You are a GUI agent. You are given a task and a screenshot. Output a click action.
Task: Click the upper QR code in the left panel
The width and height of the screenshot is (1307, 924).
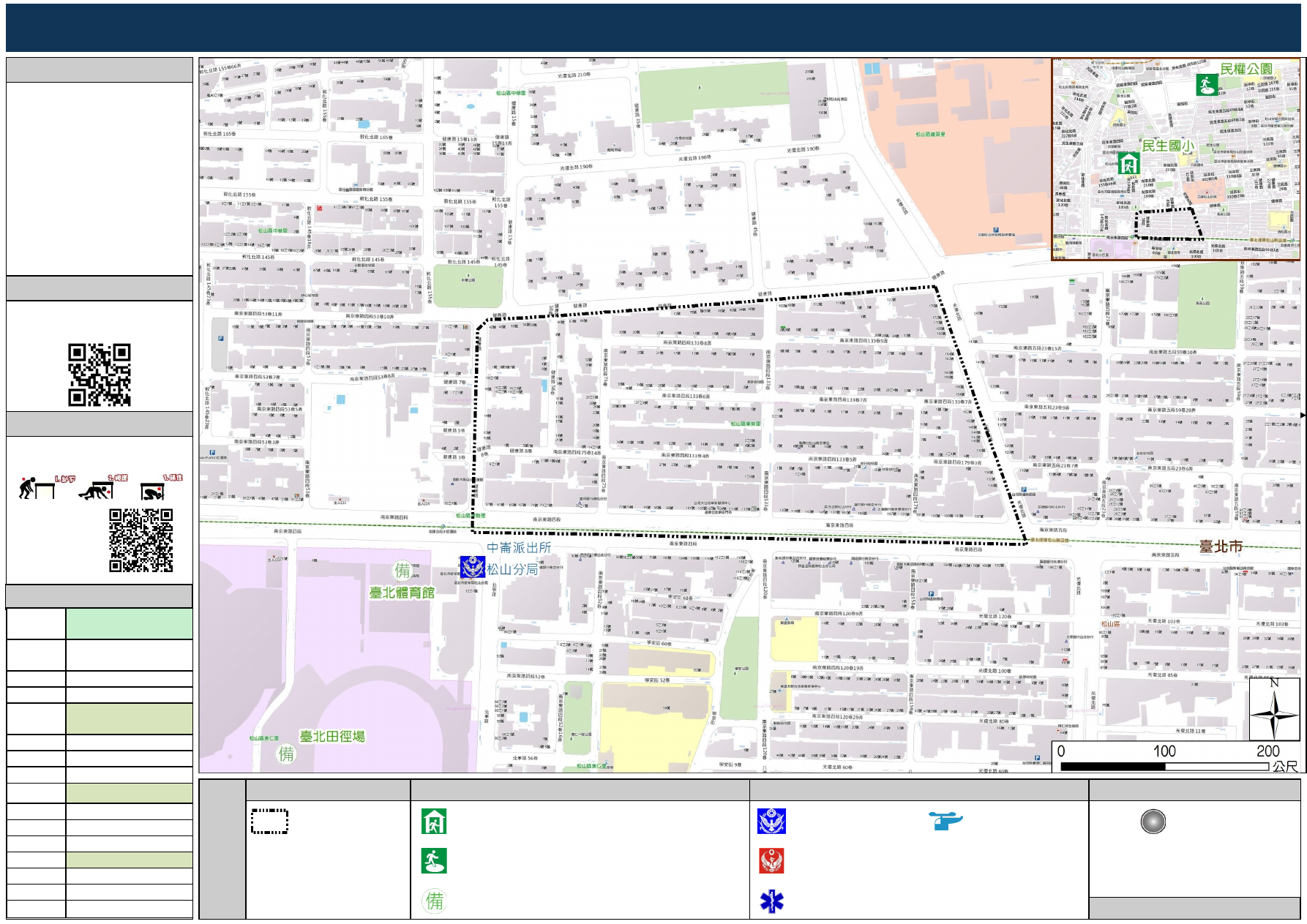coord(100,375)
